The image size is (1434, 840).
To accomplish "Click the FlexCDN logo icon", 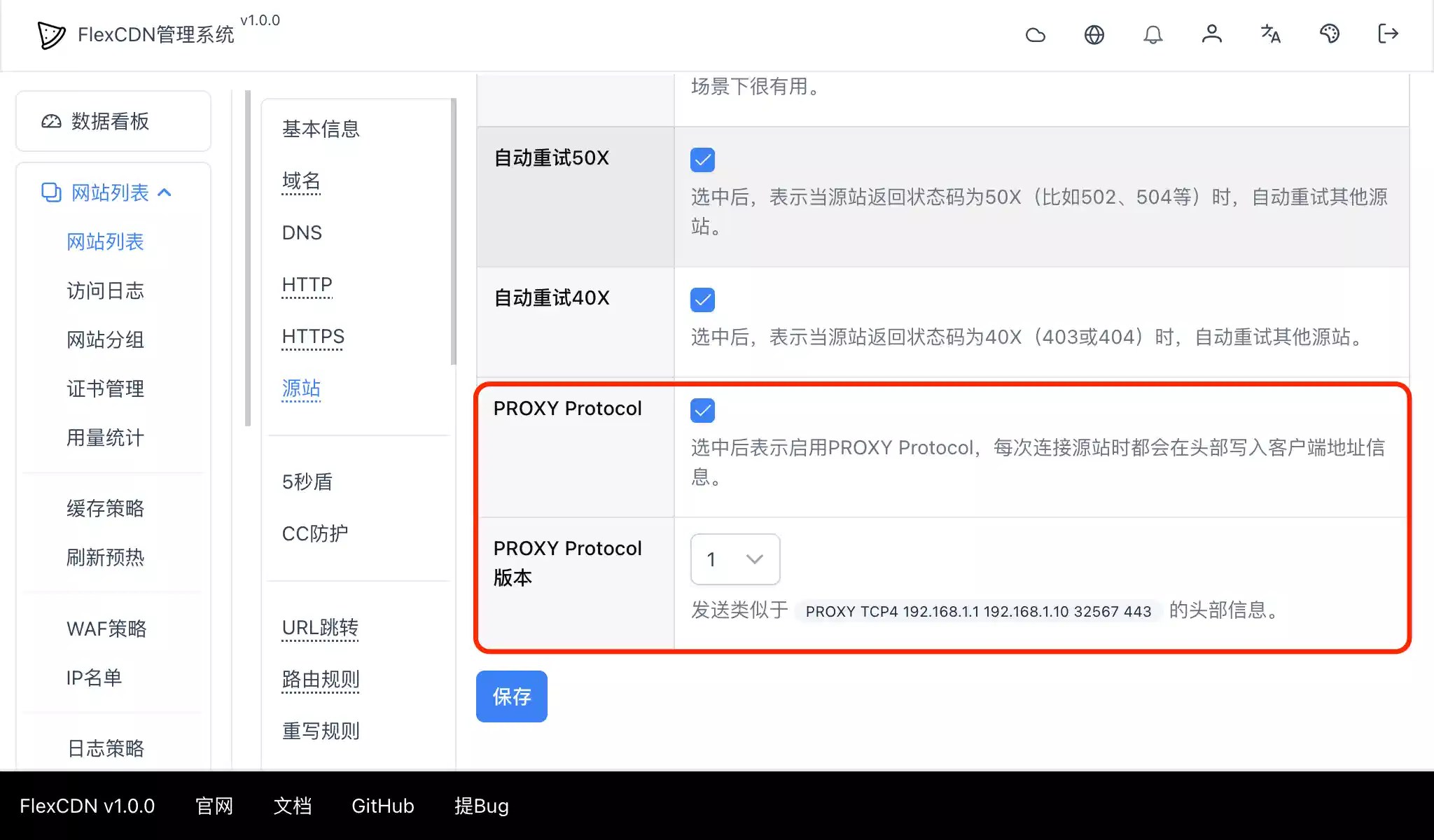I will coord(51,35).
